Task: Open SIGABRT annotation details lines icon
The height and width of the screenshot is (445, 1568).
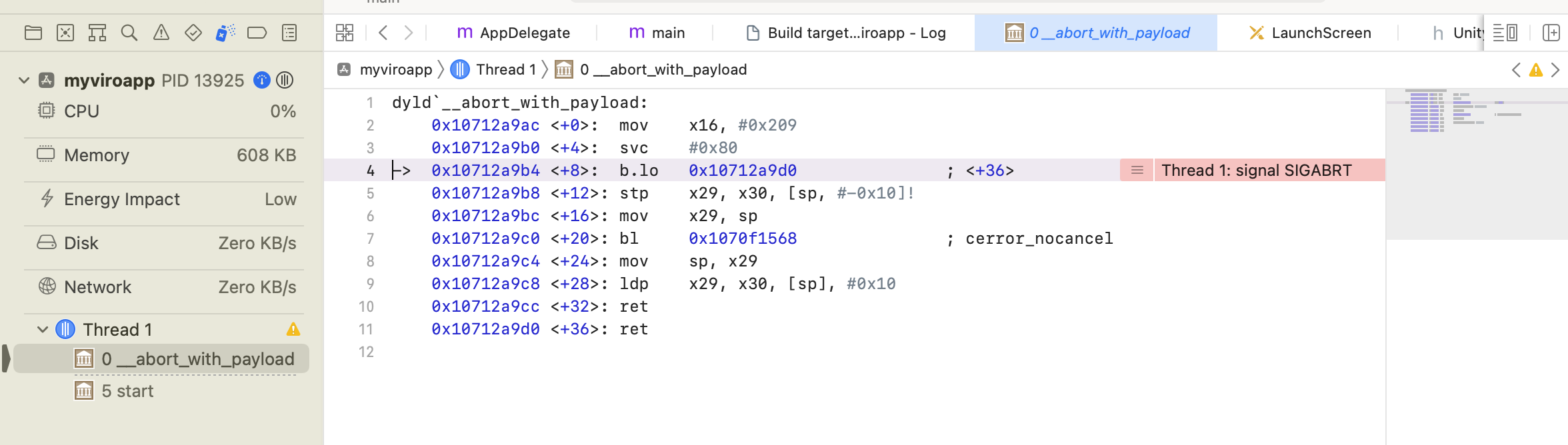Action: point(1137,171)
